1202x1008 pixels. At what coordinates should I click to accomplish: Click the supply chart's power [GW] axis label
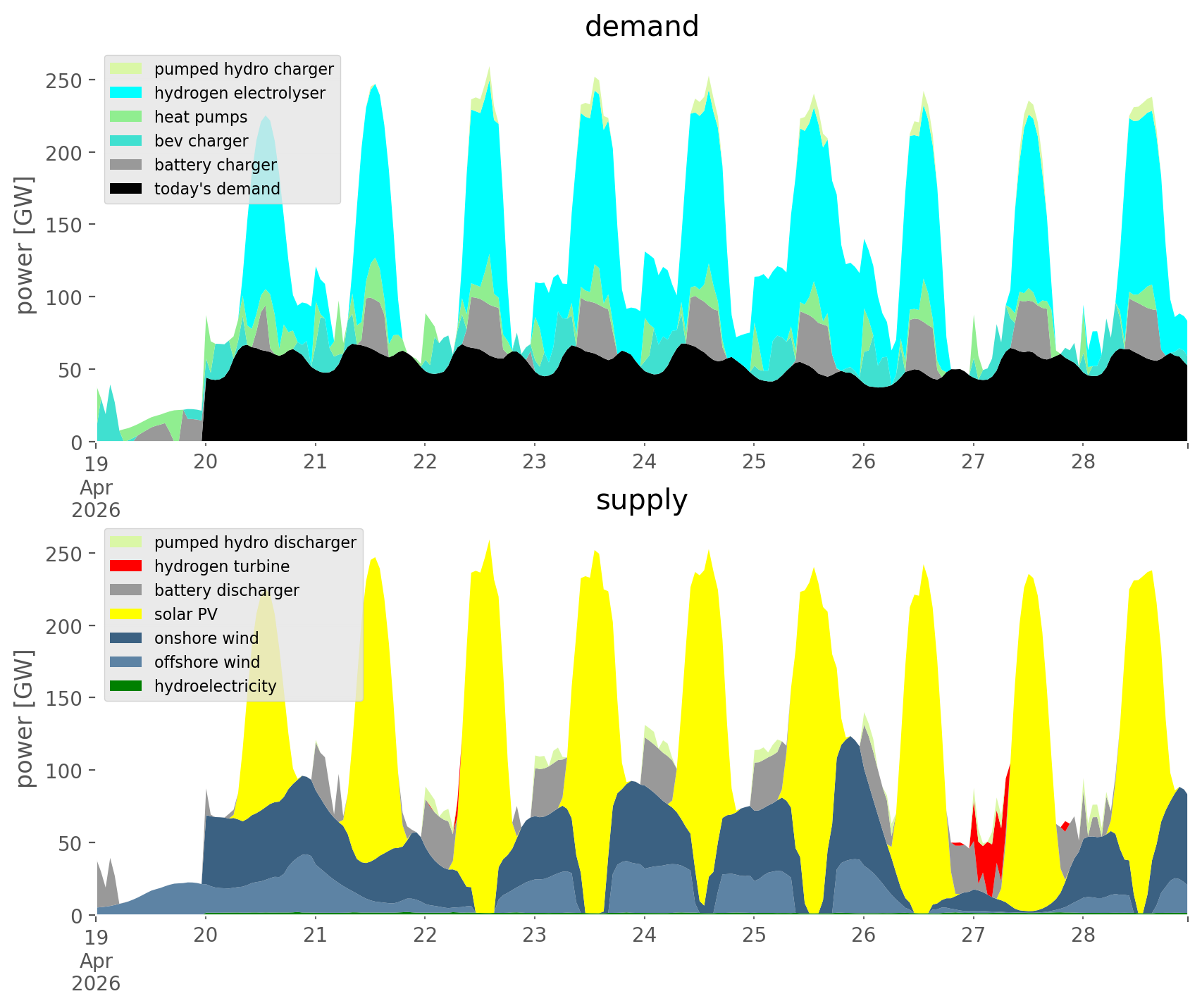pos(25,718)
